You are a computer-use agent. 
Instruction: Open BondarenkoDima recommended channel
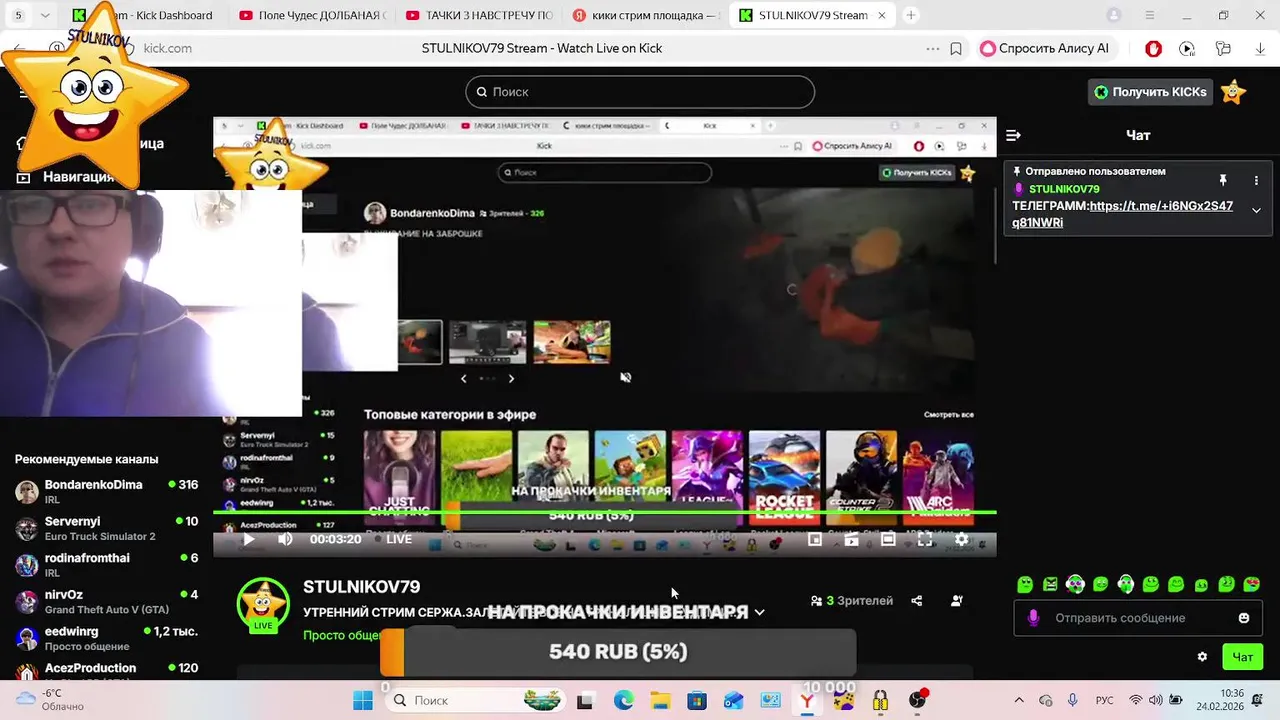[x=106, y=491]
